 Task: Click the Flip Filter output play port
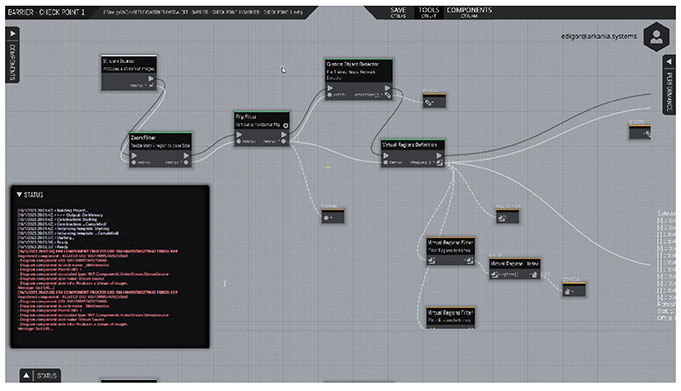[x=284, y=135]
